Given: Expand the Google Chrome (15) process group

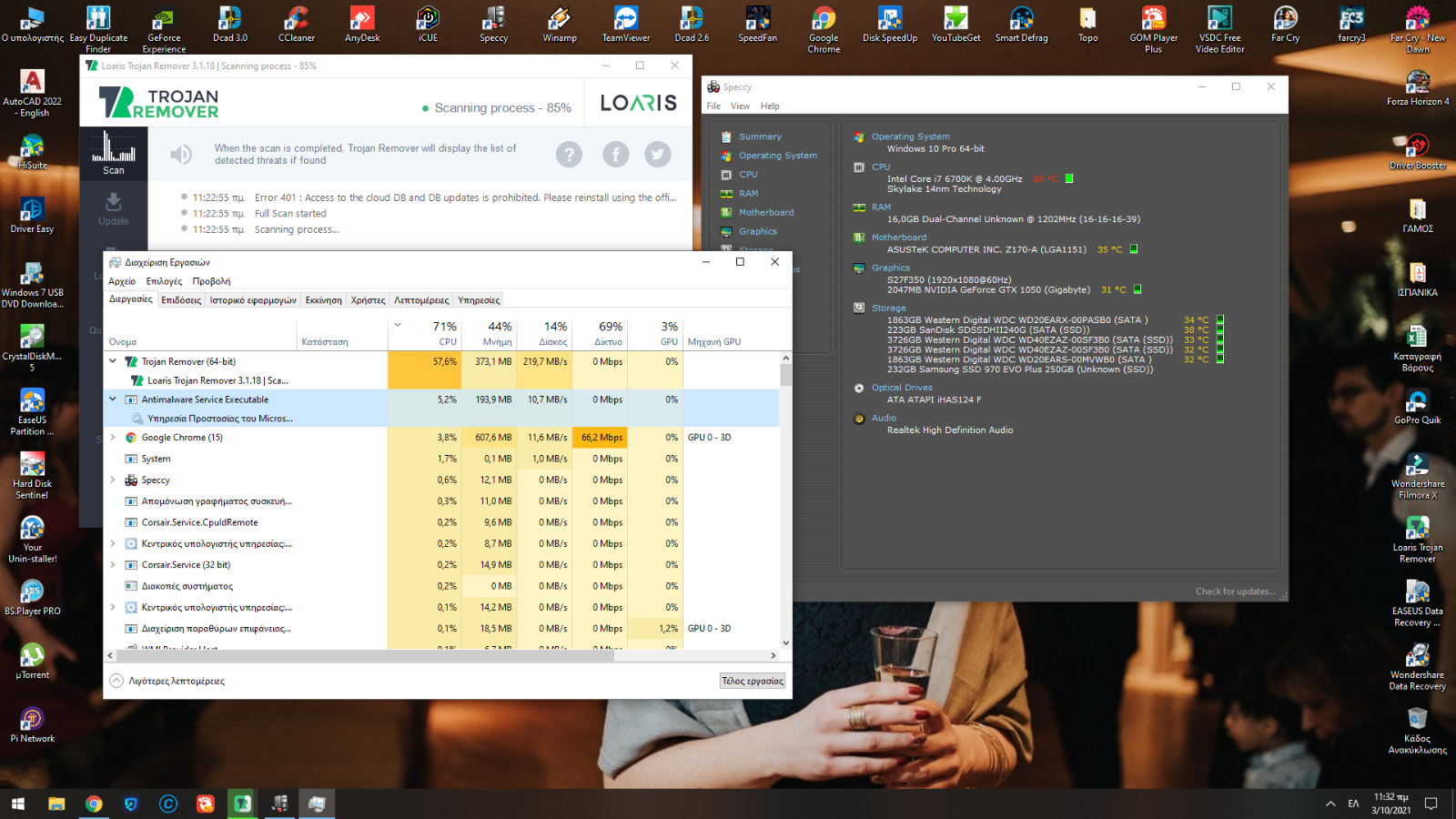Looking at the screenshot, I should click(x=113, y=438).
